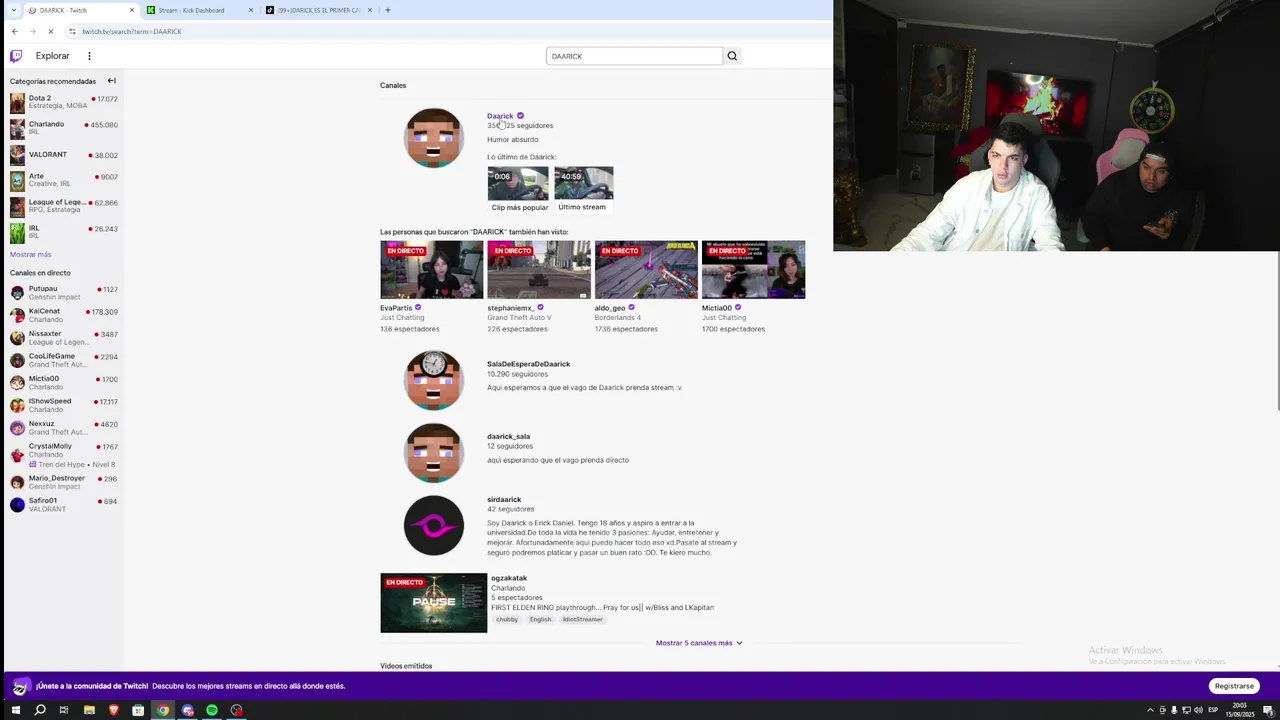Play Daarick's Clip más popular thumbnail

tap(518, 184)
